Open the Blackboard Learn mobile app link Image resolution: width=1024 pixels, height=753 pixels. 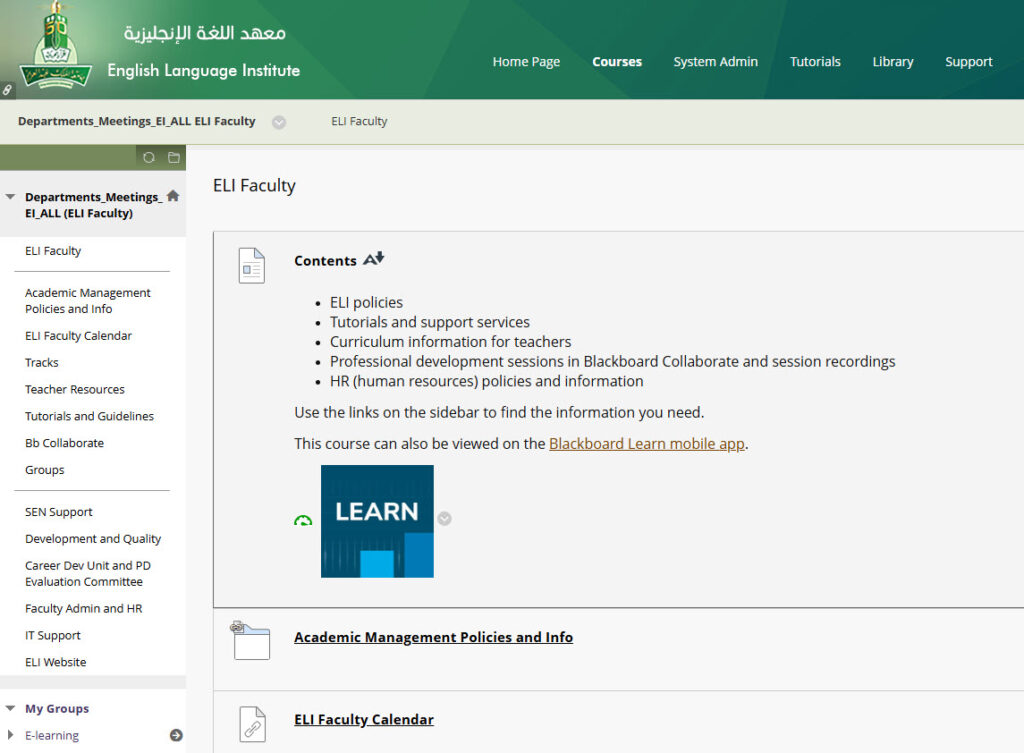click(646, 443)
